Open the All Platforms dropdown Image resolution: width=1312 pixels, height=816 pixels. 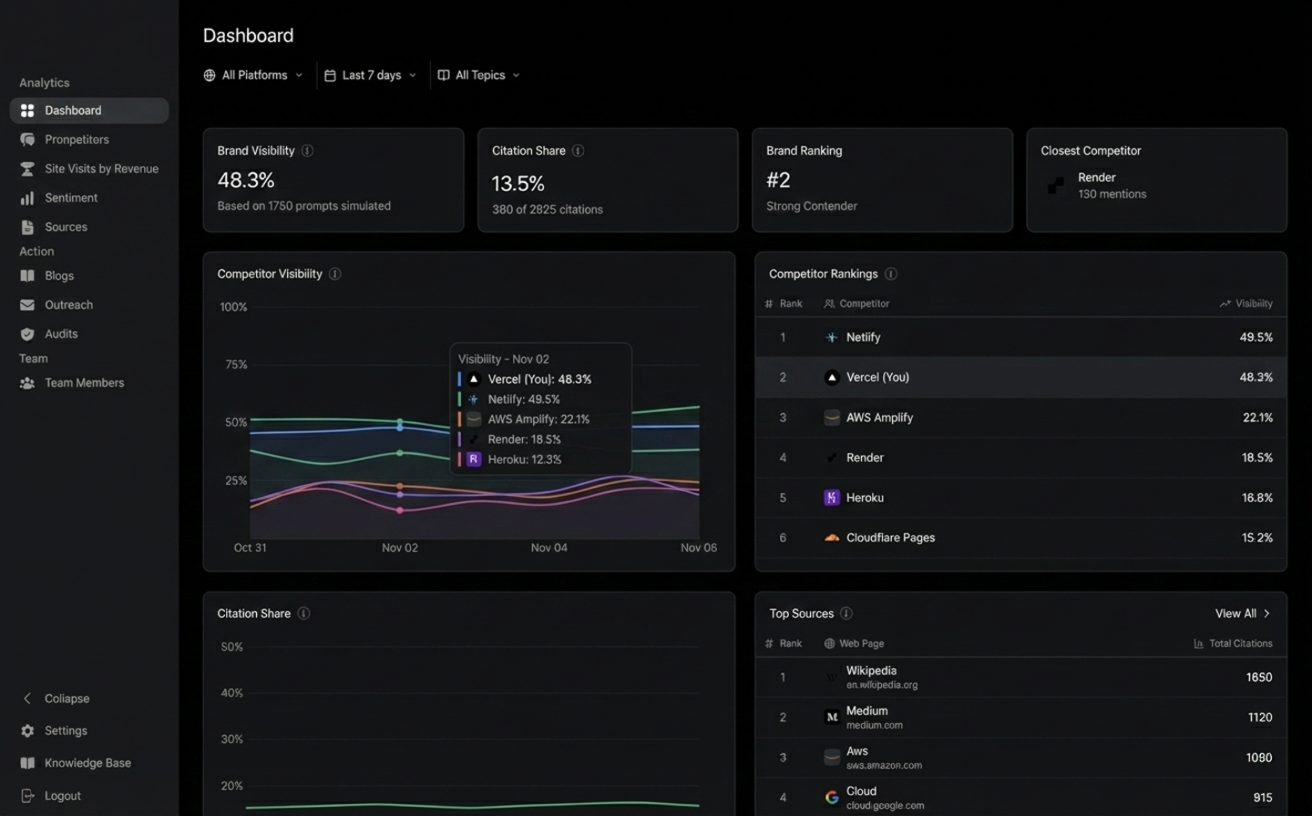click(x=253, y=74)
